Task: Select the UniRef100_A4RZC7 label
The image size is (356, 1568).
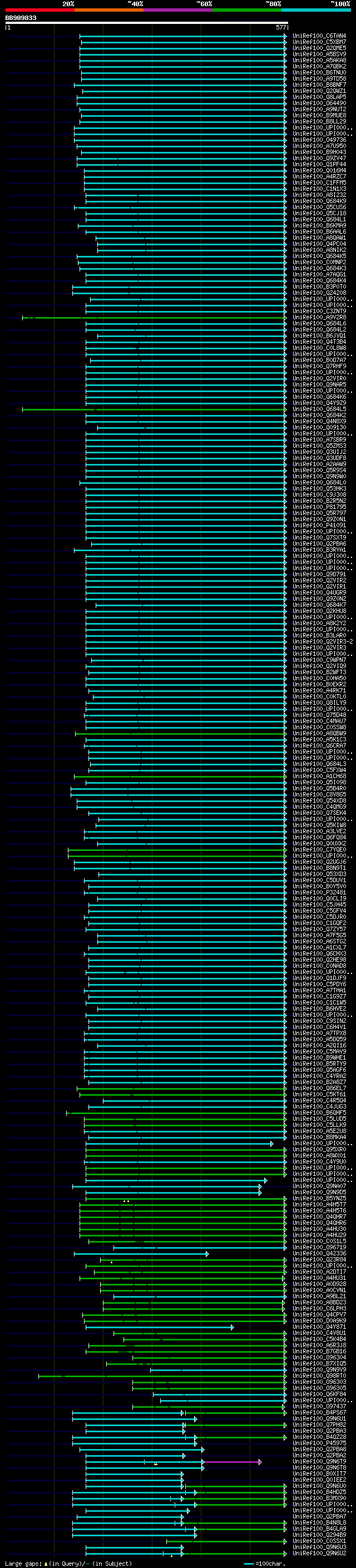Action: pyautogui.click(x=319, y=176)
